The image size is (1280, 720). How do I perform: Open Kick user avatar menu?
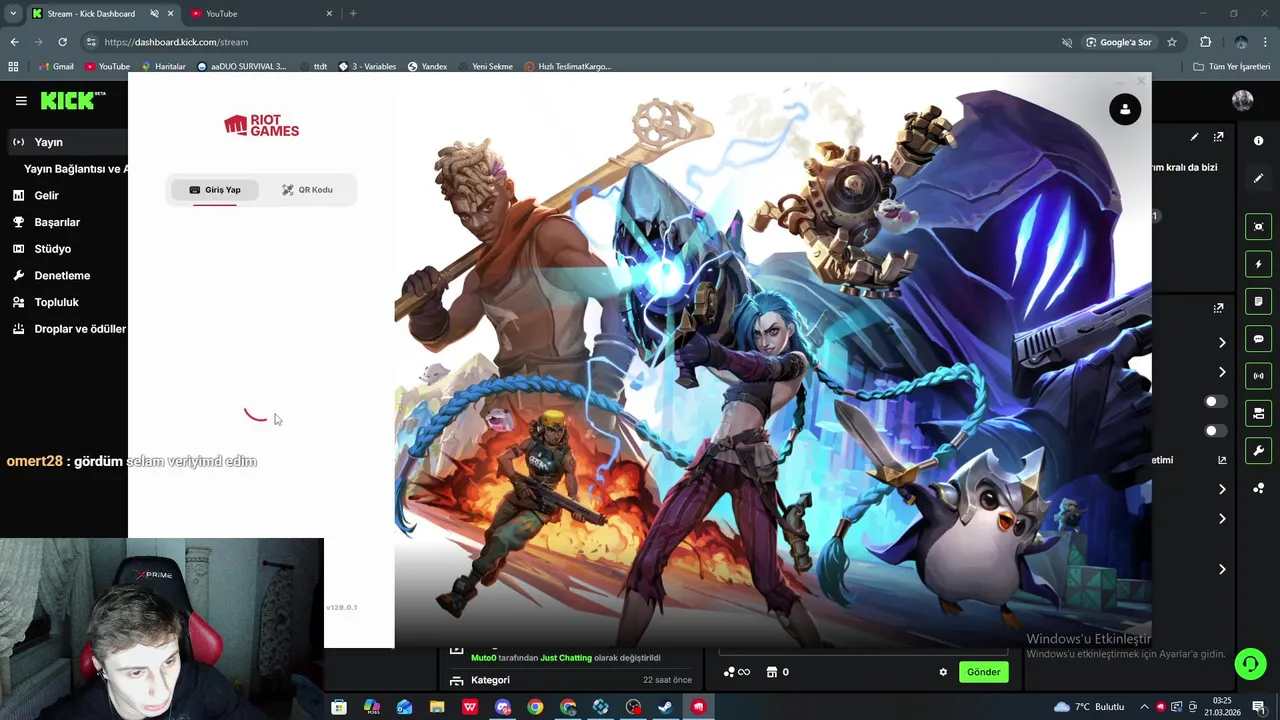coord(1243,100)
